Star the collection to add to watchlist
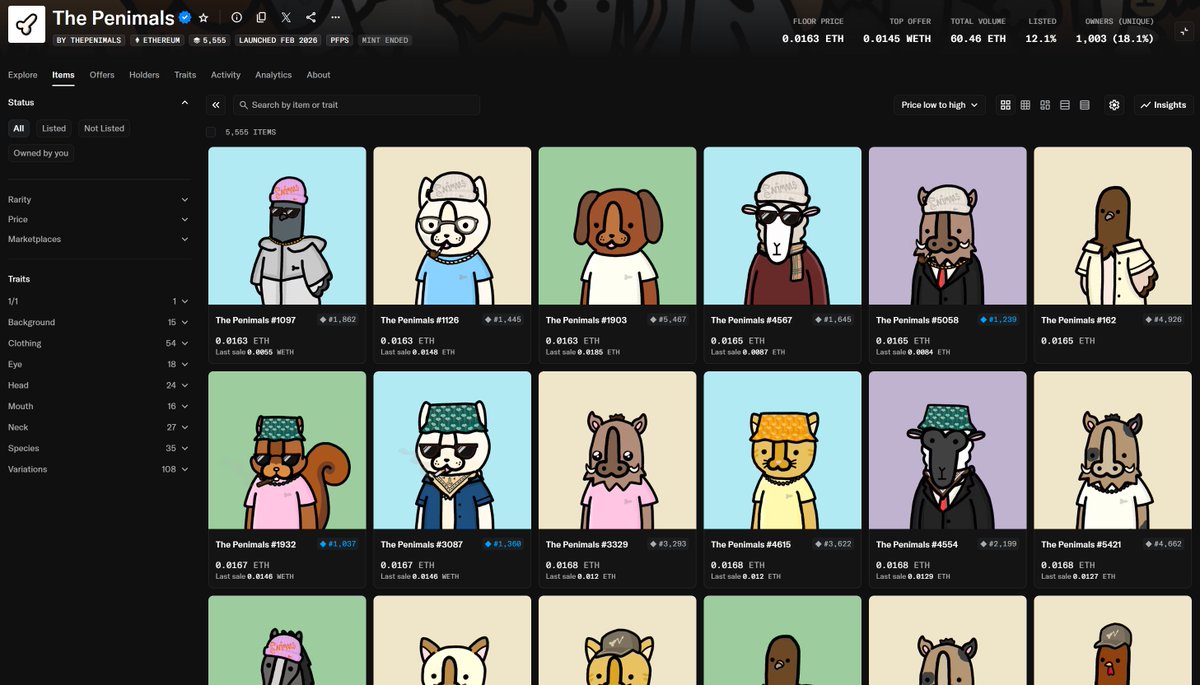The image size is (1200, 685). click(204, 18)
